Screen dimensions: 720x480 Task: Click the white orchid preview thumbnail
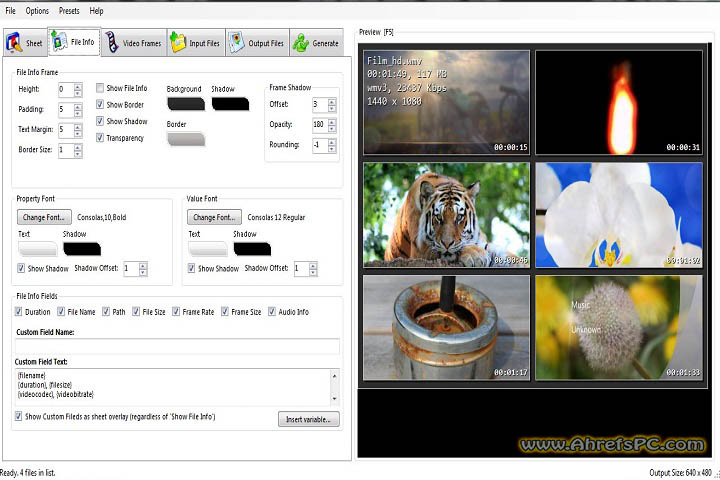coord(619,215)
